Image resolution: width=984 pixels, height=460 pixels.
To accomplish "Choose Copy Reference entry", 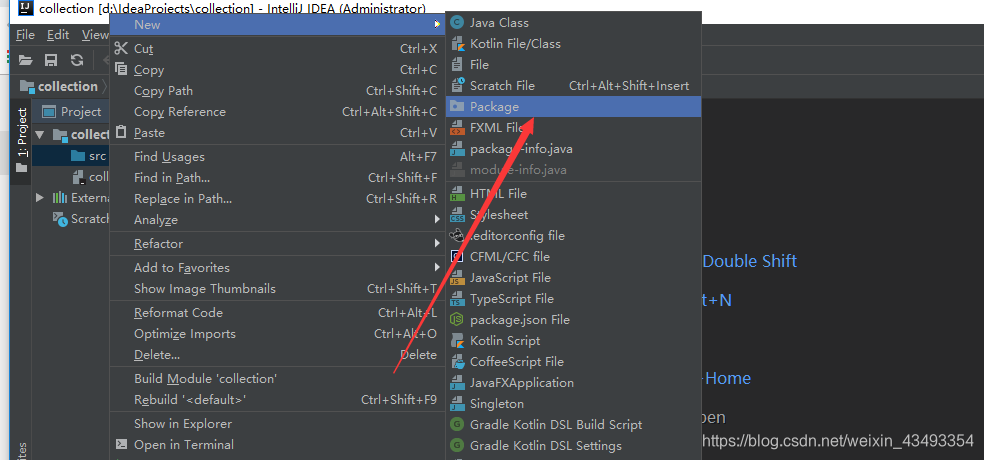I will click(x=277, y=112).
